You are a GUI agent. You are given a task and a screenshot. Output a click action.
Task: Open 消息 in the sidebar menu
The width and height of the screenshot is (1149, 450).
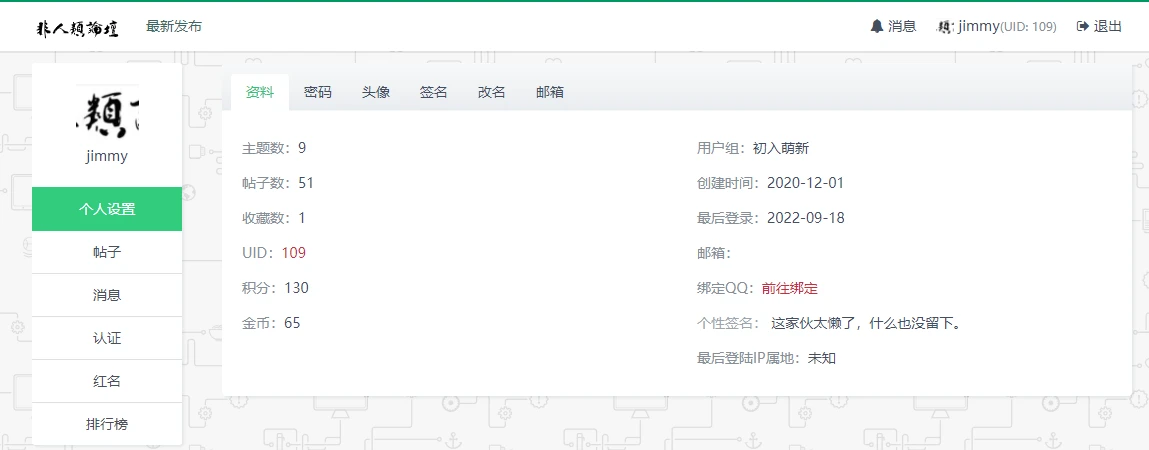107,295
